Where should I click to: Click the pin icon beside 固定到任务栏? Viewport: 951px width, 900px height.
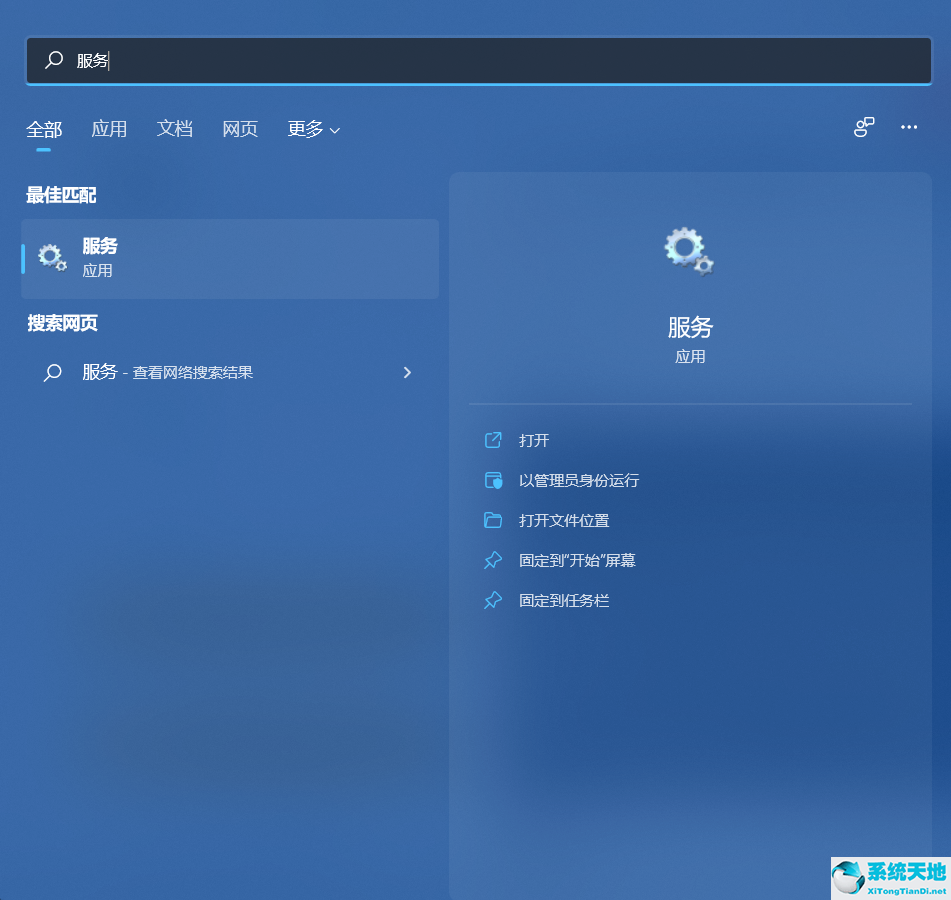click(492, 600)
